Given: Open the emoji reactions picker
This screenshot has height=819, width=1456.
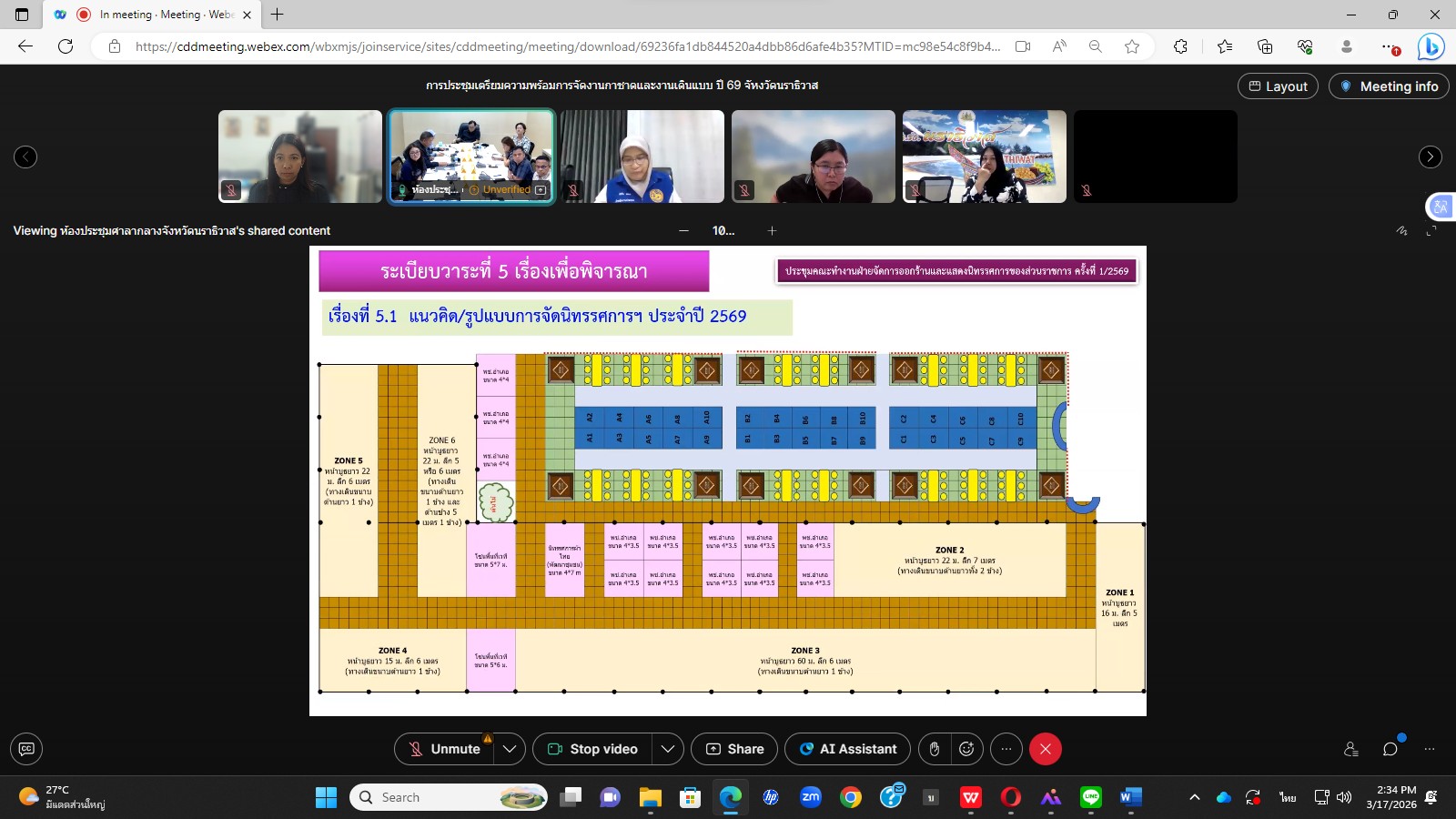Looking at the screenshot, I should 966,749.
